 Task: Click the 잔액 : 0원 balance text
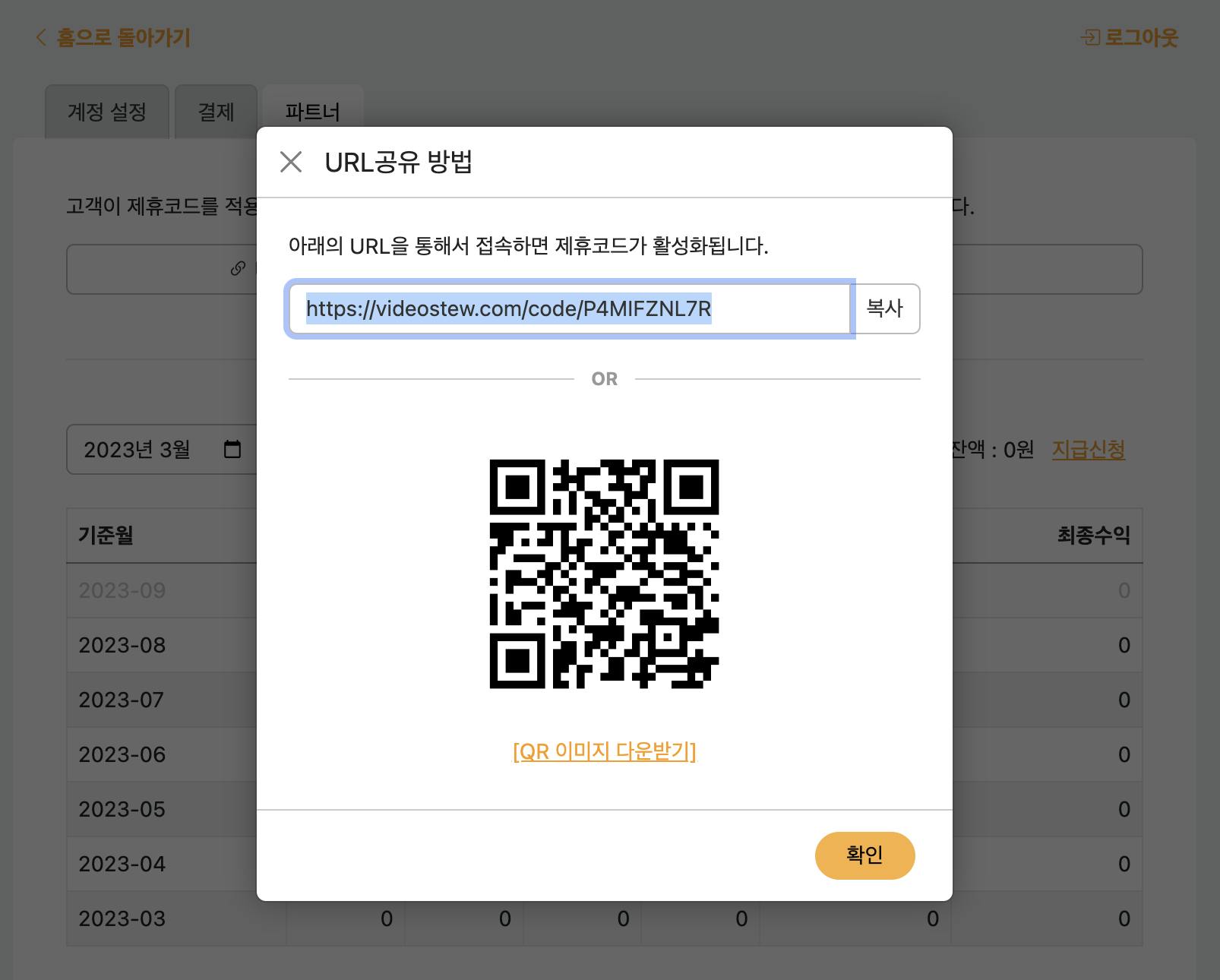992,450
